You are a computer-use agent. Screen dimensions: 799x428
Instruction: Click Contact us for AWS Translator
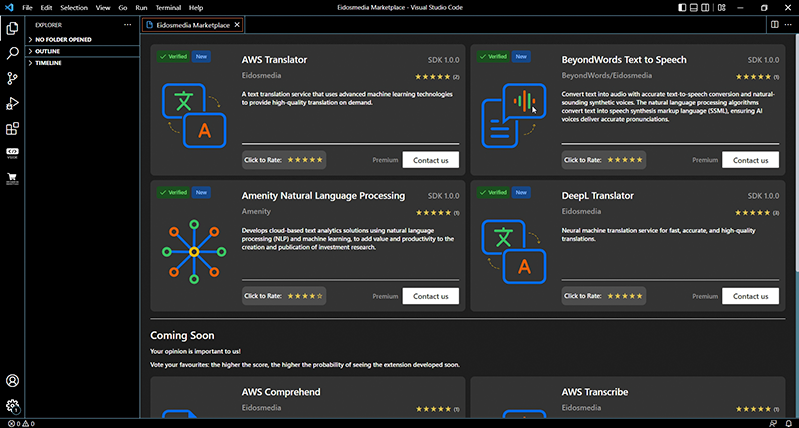[430, 159]
